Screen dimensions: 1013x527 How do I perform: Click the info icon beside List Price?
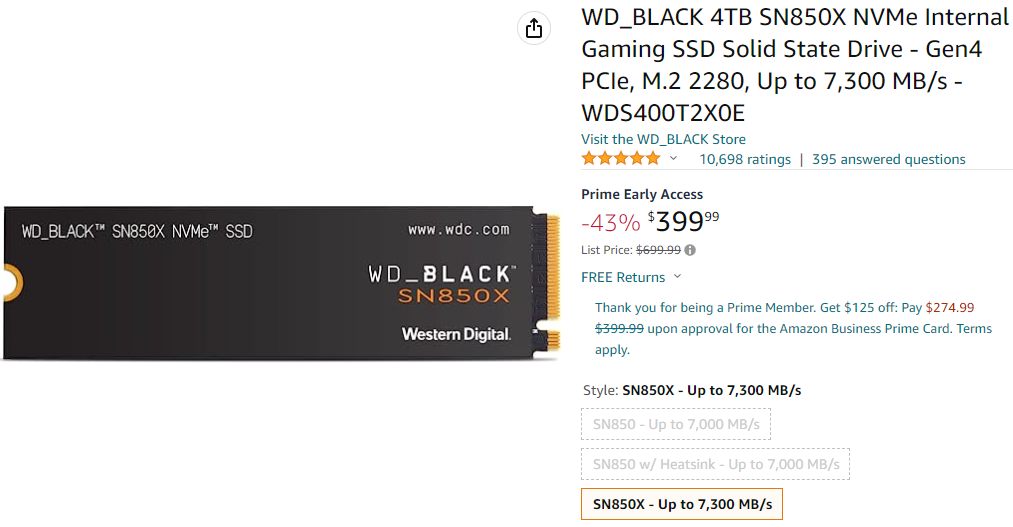click(x=690, y=250)
